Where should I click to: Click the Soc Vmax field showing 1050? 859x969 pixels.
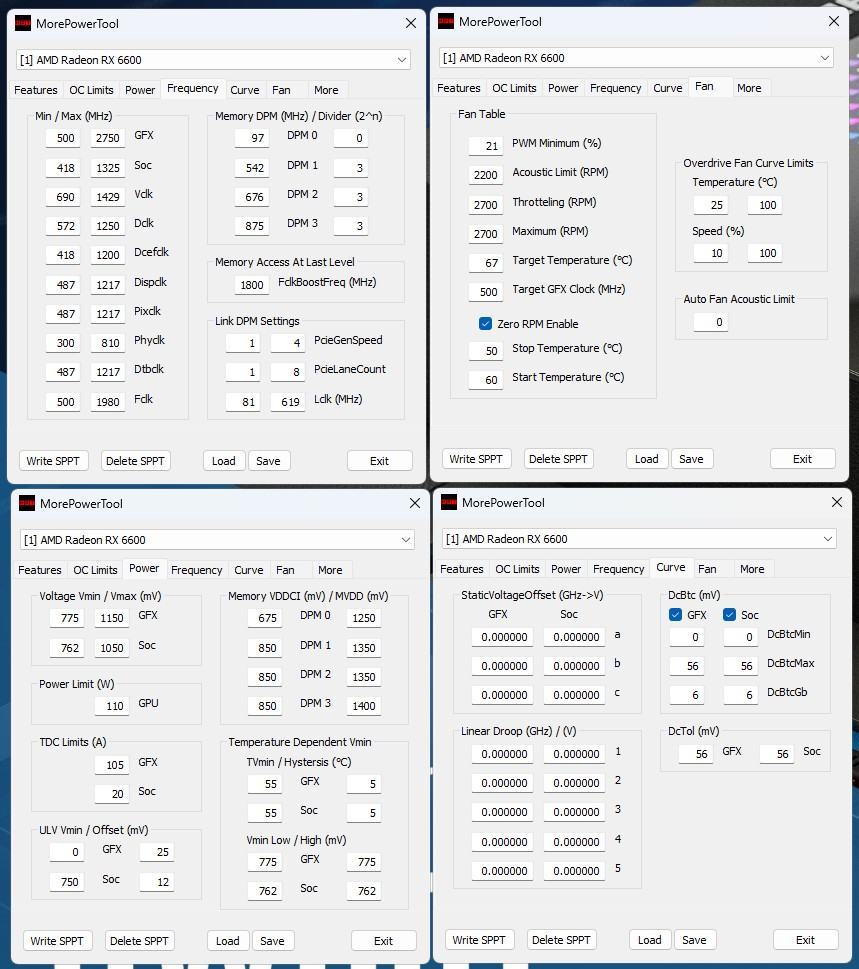[112, 648]
